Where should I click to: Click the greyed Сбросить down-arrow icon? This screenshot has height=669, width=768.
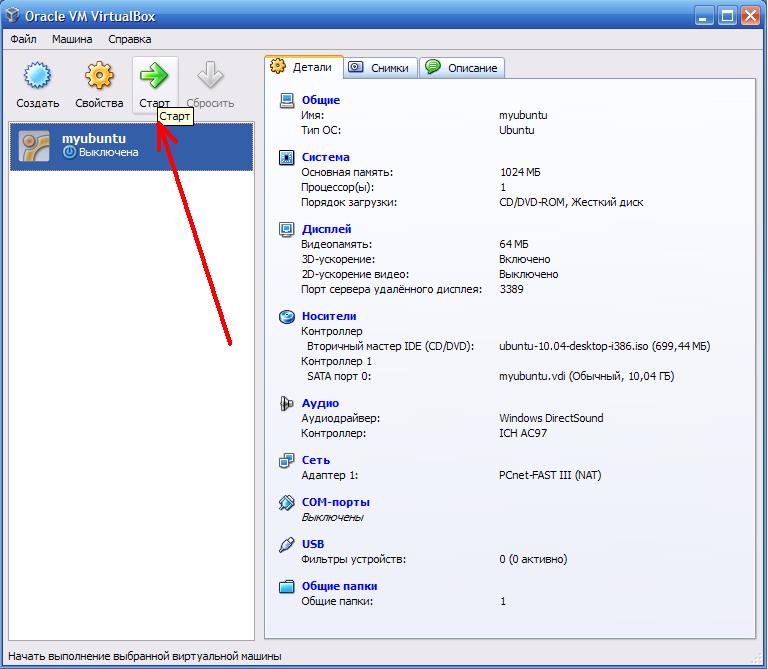pyautogui.click(x=210, y=75)
